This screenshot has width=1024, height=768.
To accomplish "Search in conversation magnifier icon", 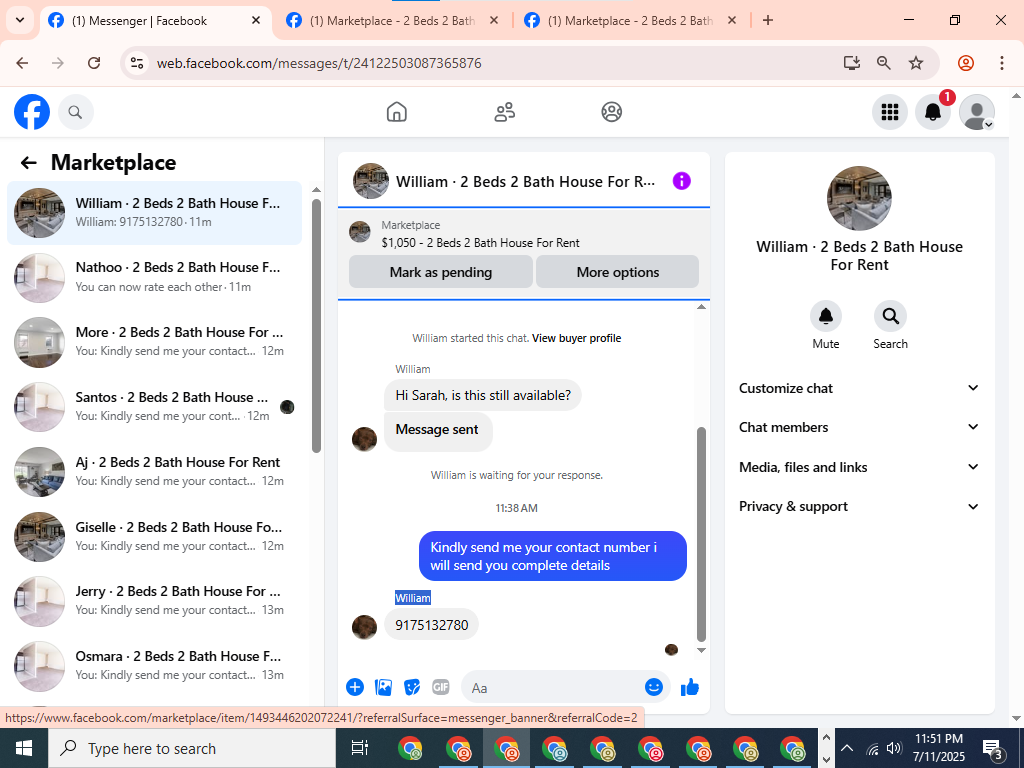I will (x=890, y=316).
